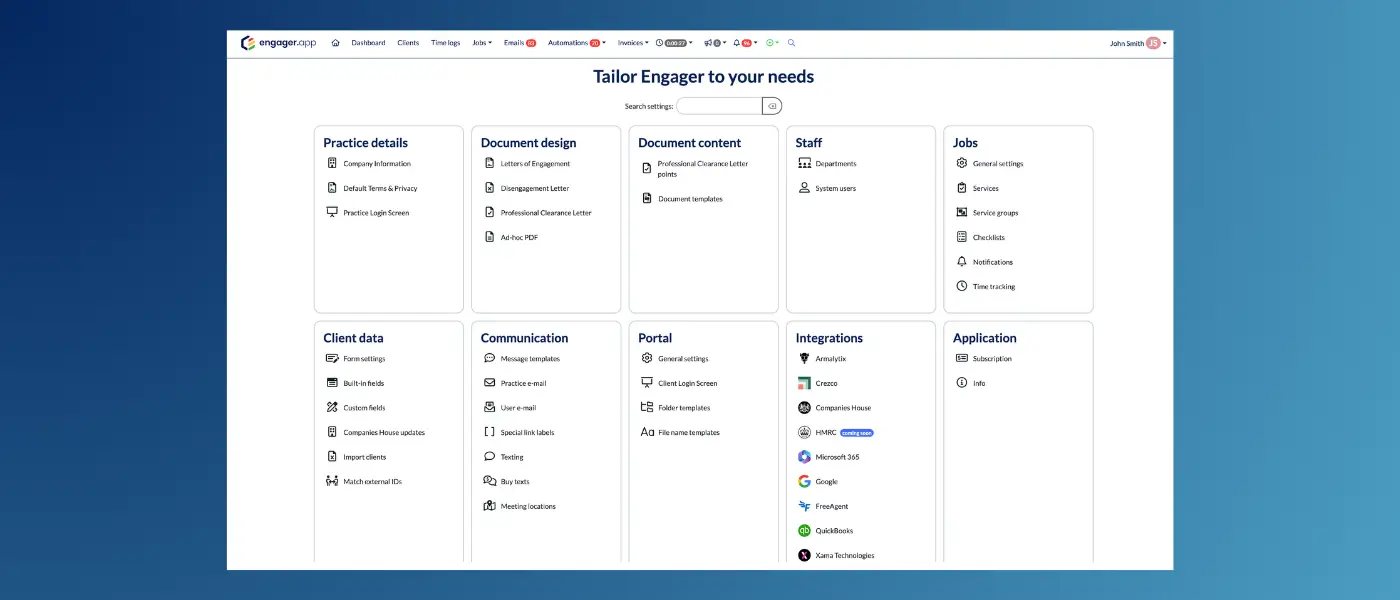Click the Match external IDs icon
The width and height of the screenshot is (1400, 600).
(x=332, y=481)
